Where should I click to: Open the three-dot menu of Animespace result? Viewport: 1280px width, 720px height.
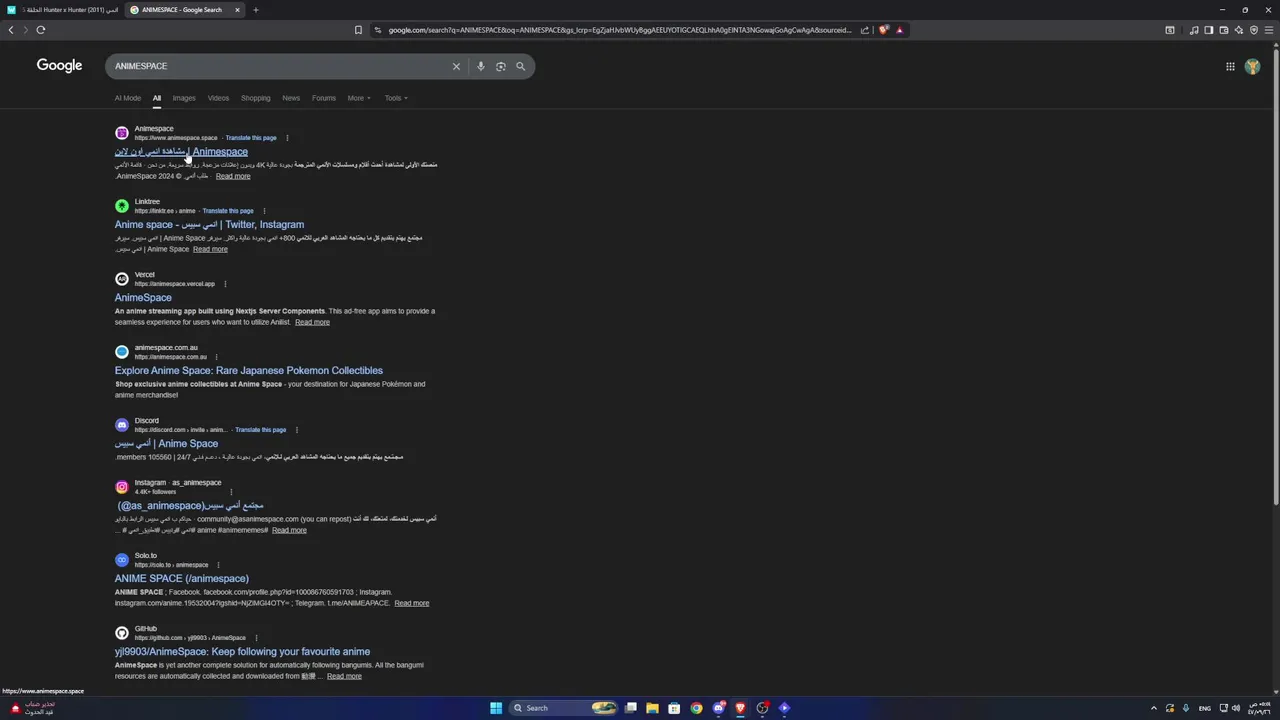coord(287,138)
